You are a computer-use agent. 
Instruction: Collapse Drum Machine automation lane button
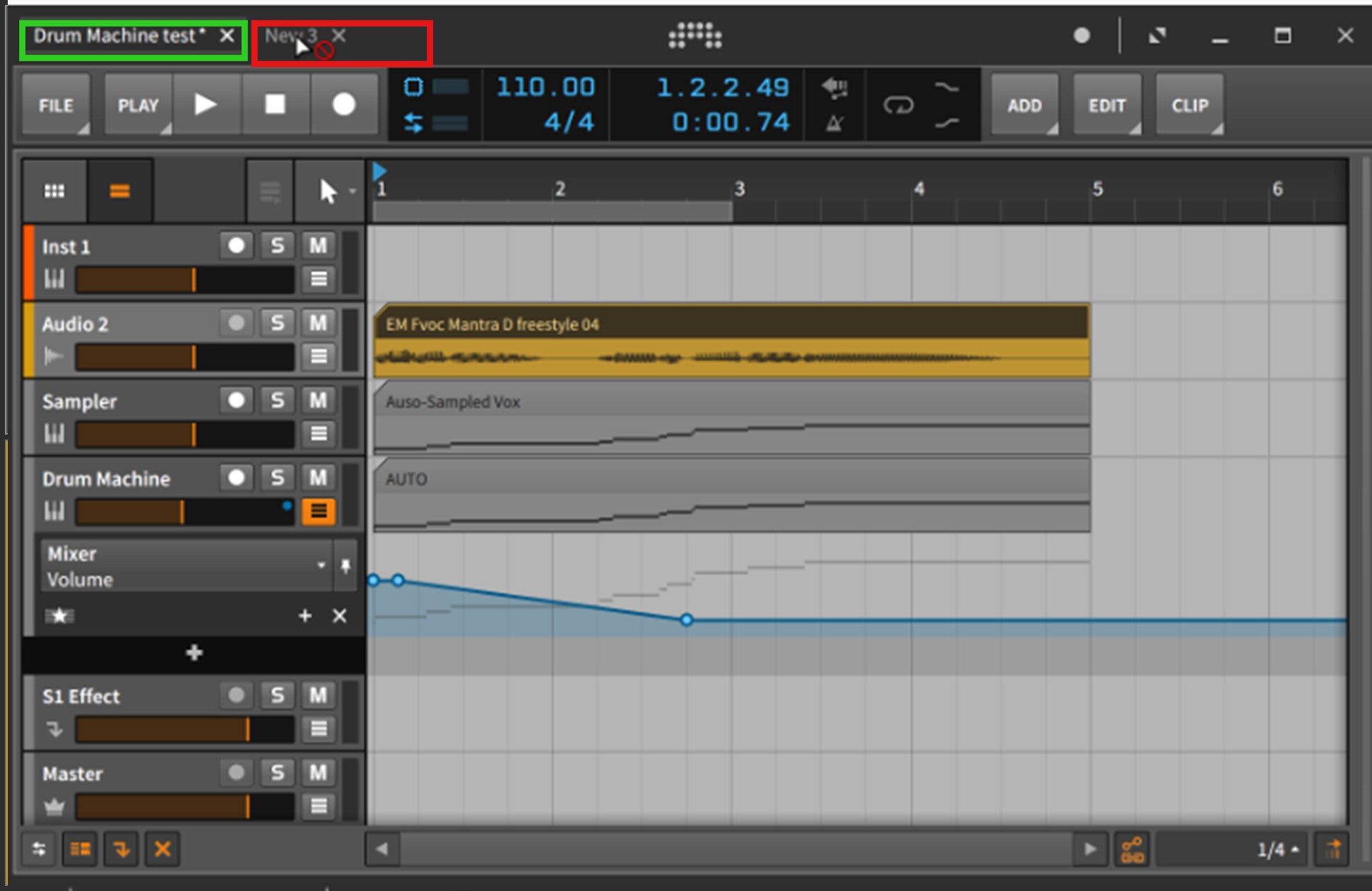pyautogui.click(x=318, y=510)
